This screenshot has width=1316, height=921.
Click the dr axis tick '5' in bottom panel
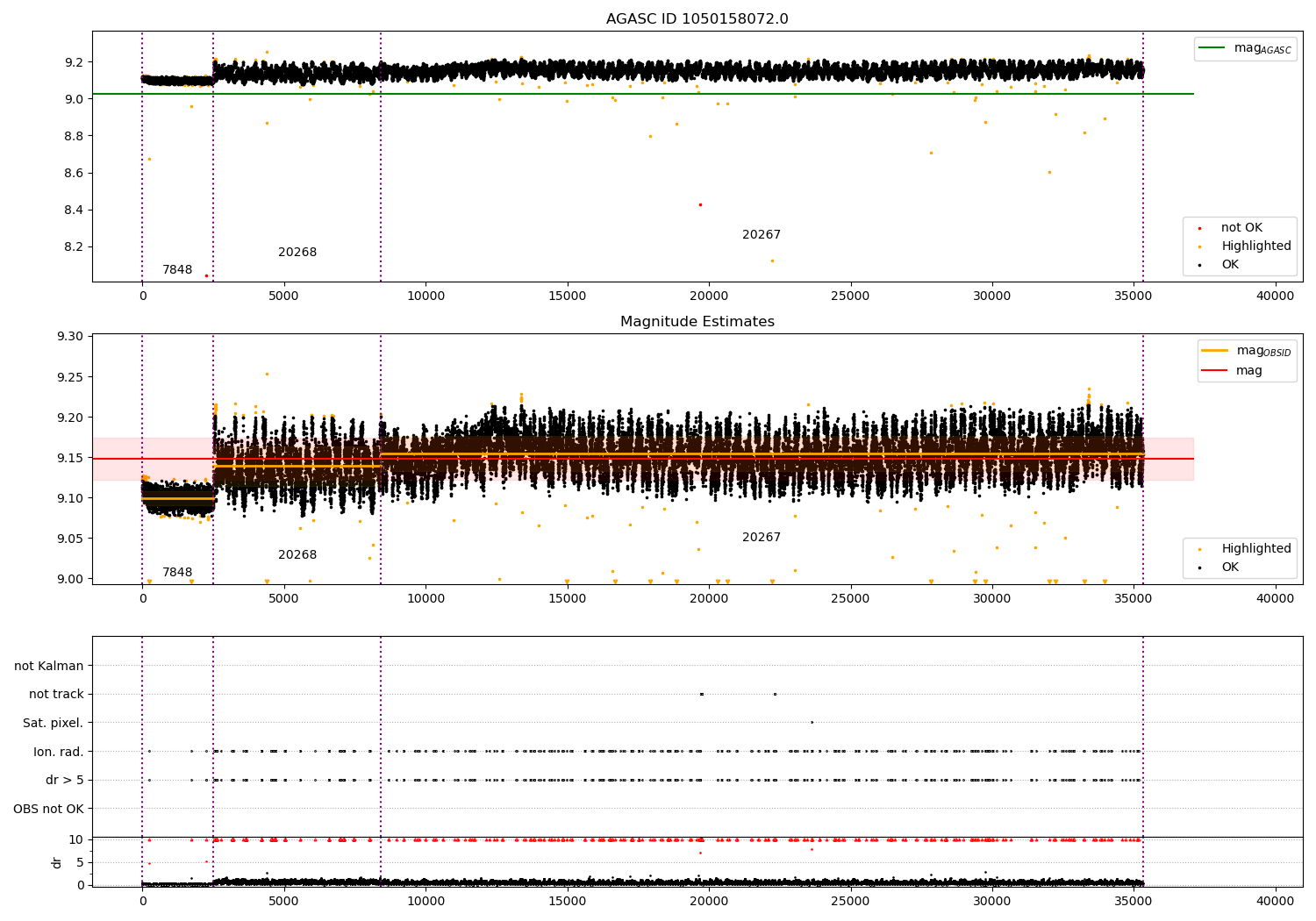pos(80,862)
